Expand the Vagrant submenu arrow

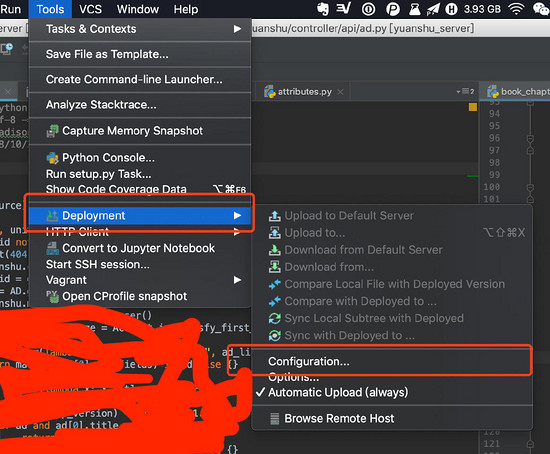point(237,280)
